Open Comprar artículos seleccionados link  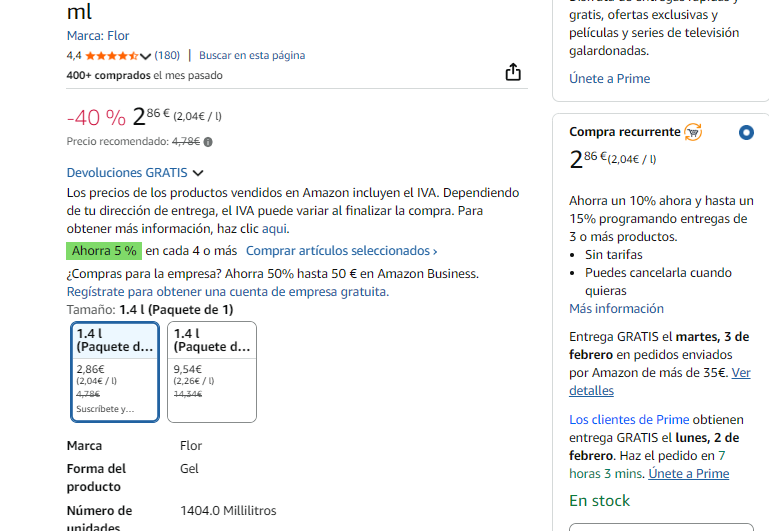click(341, 251)
